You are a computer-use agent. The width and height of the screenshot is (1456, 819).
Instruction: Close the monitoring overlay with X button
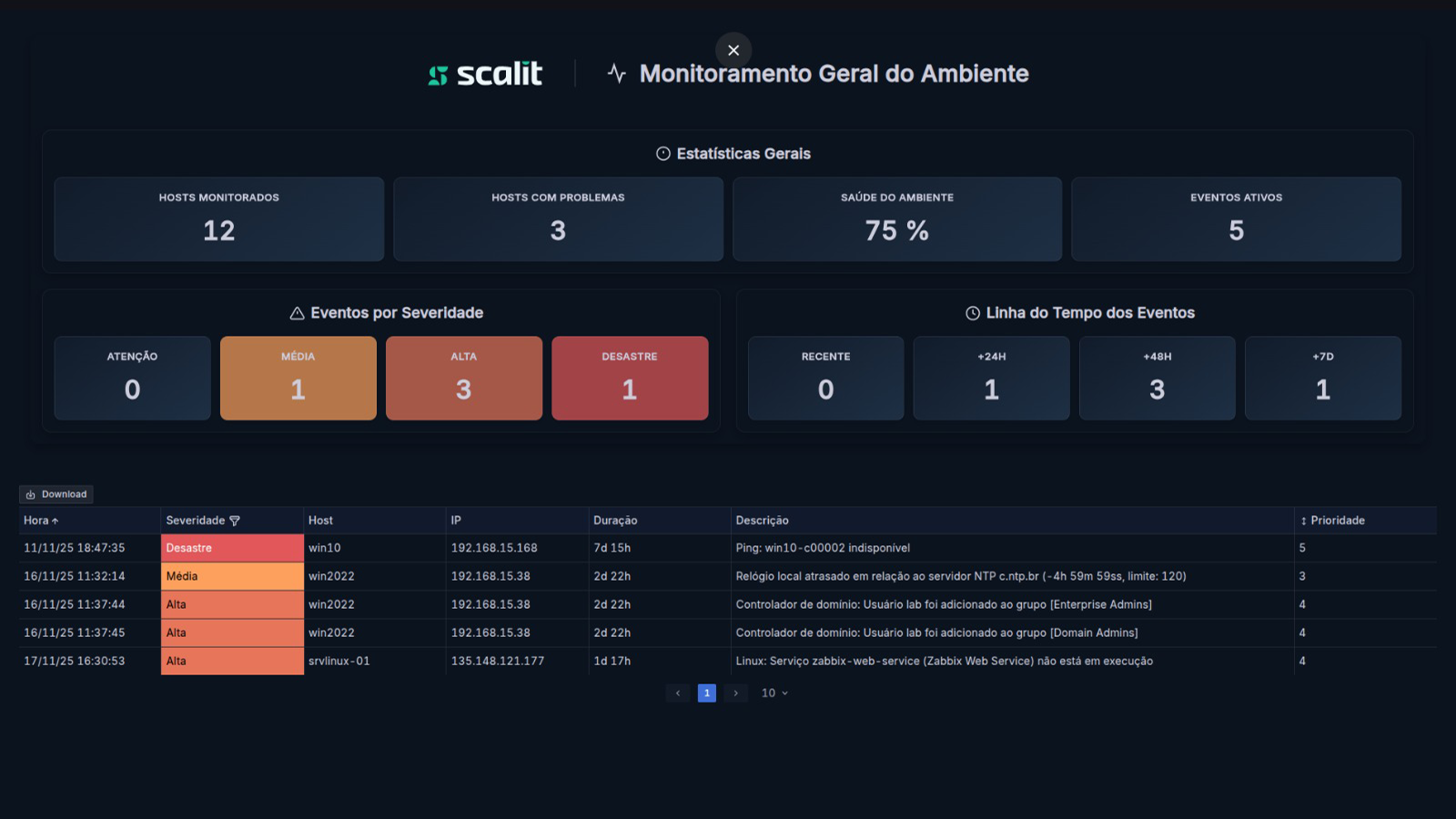[733, 50]
